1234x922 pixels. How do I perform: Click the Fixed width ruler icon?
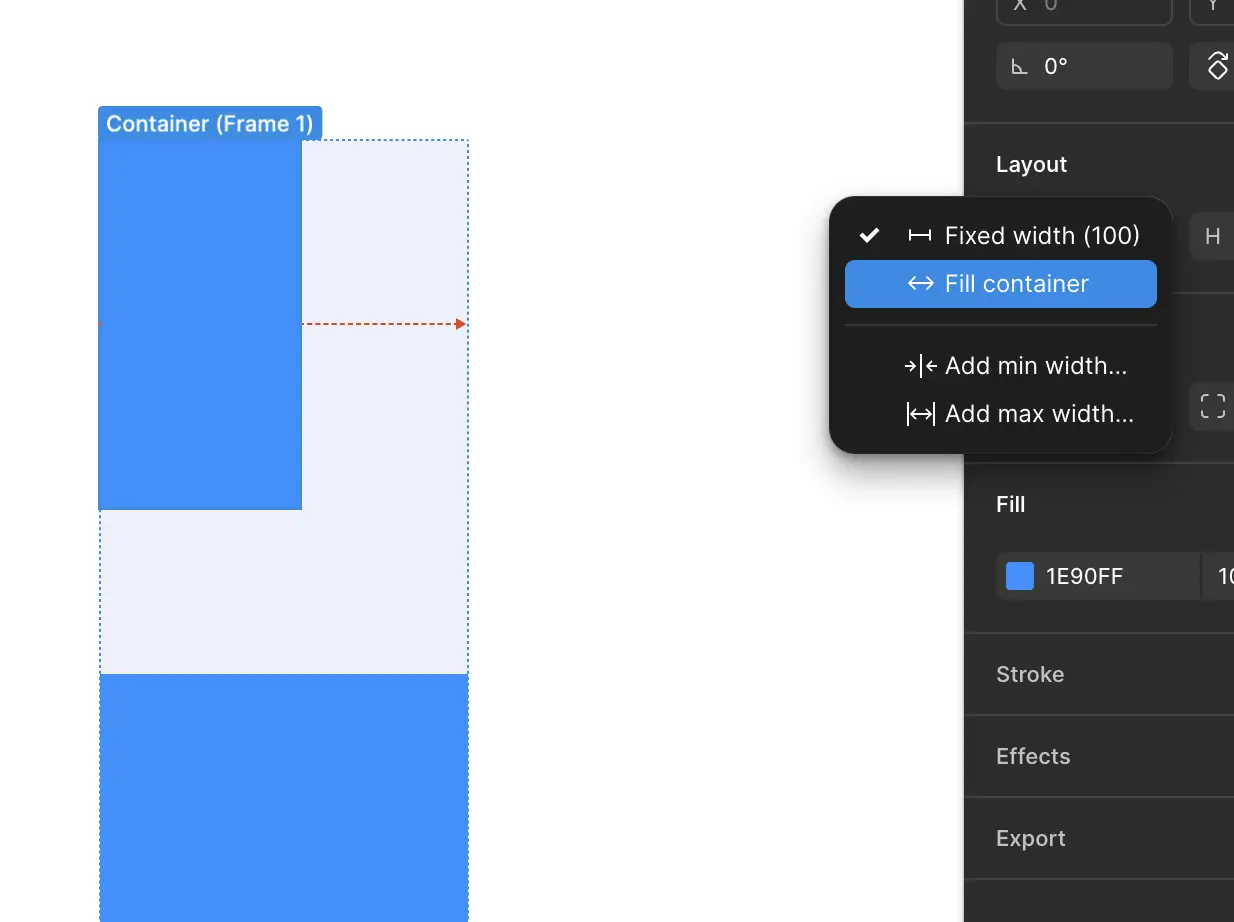919,236
